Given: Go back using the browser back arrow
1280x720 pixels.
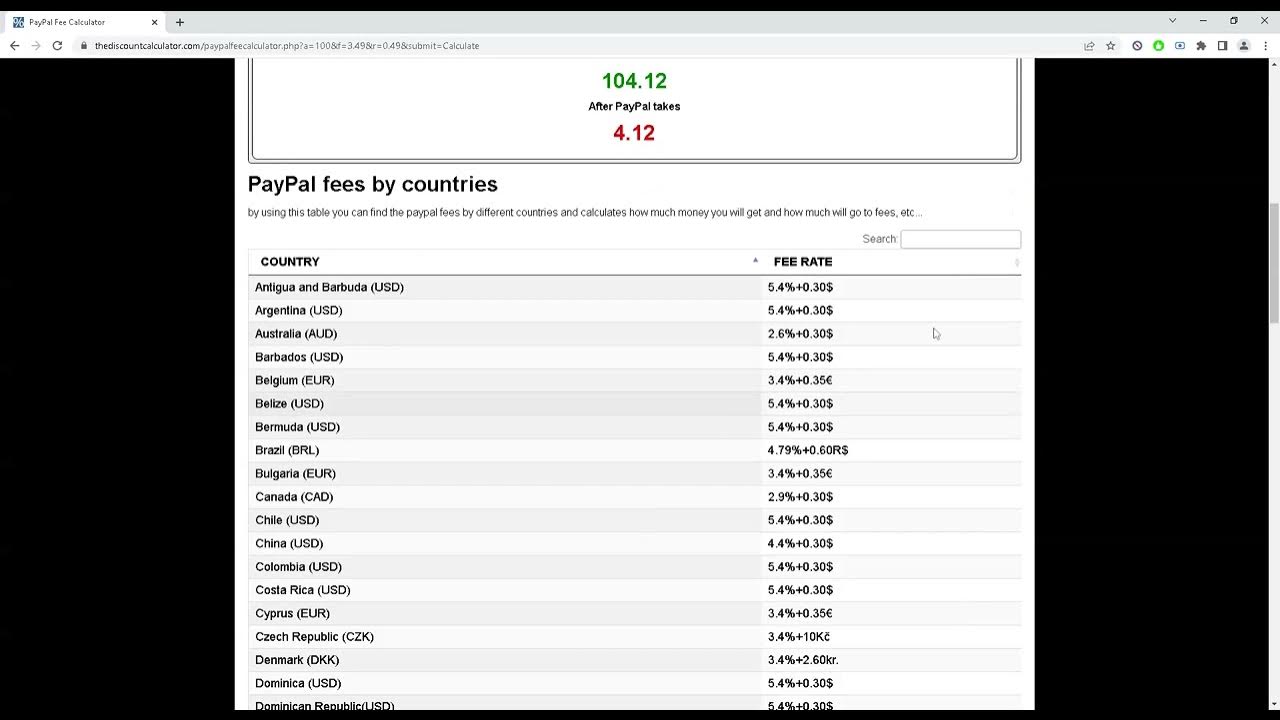Looking at the screenshot, I should (x=14, y=46).
